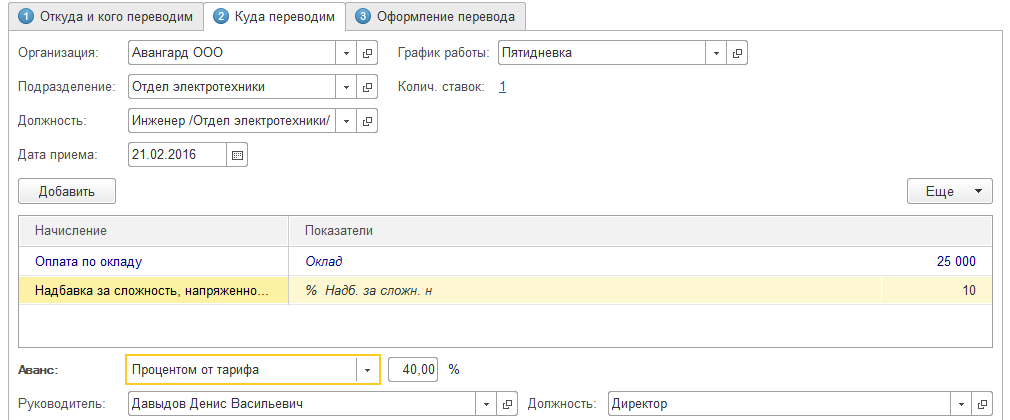Click open icon next to Организация field

click(367, 53)
